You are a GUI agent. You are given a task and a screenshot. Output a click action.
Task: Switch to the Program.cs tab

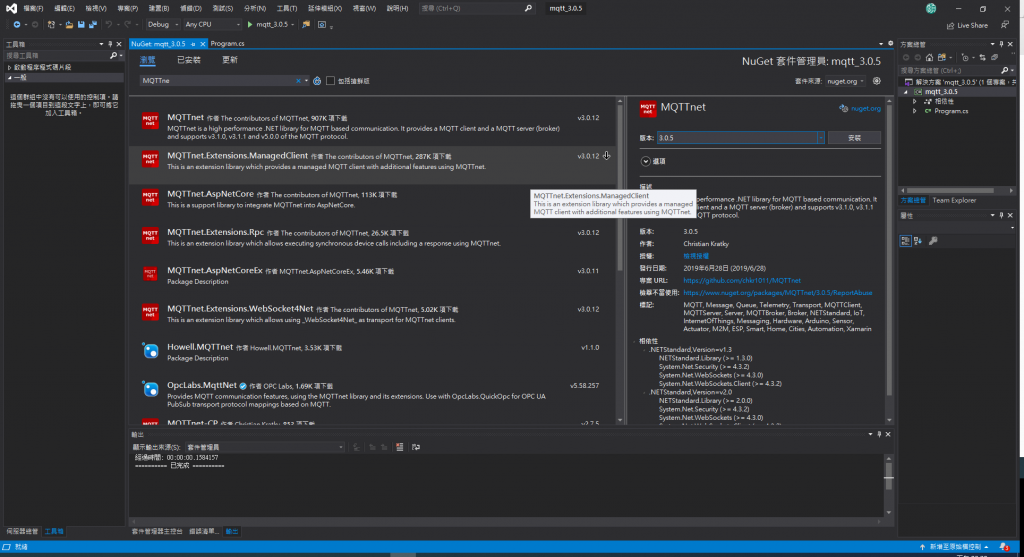pyautogui.click(x=227, y=44)
